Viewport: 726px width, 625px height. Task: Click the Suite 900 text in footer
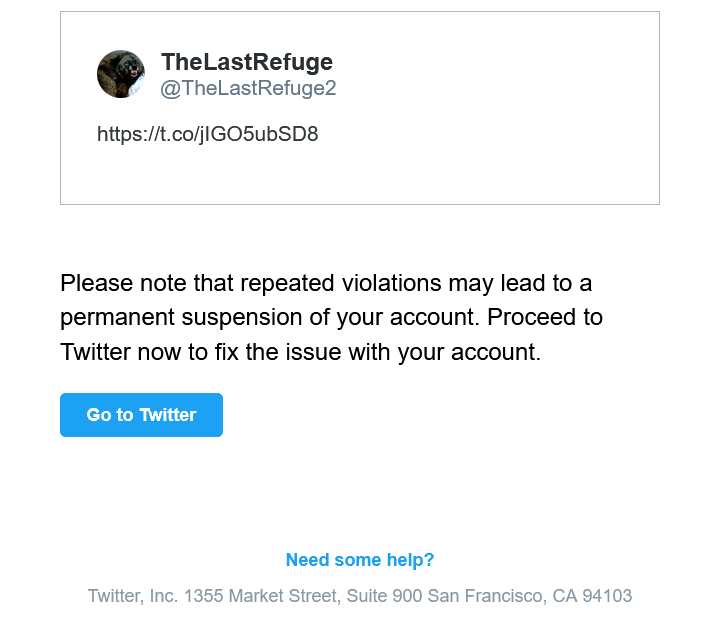pos(385,596)
